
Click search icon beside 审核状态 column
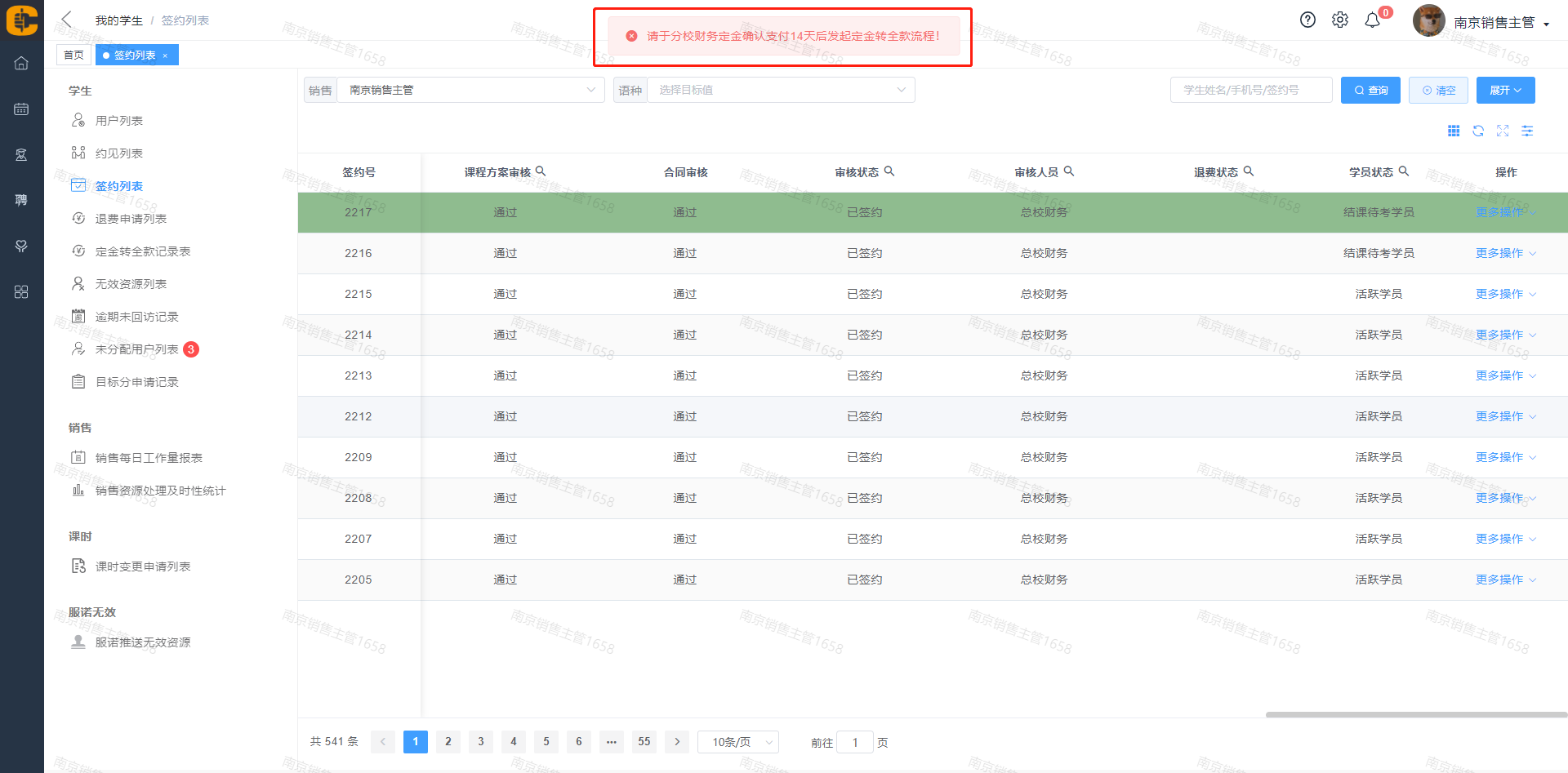pos(889,171)
